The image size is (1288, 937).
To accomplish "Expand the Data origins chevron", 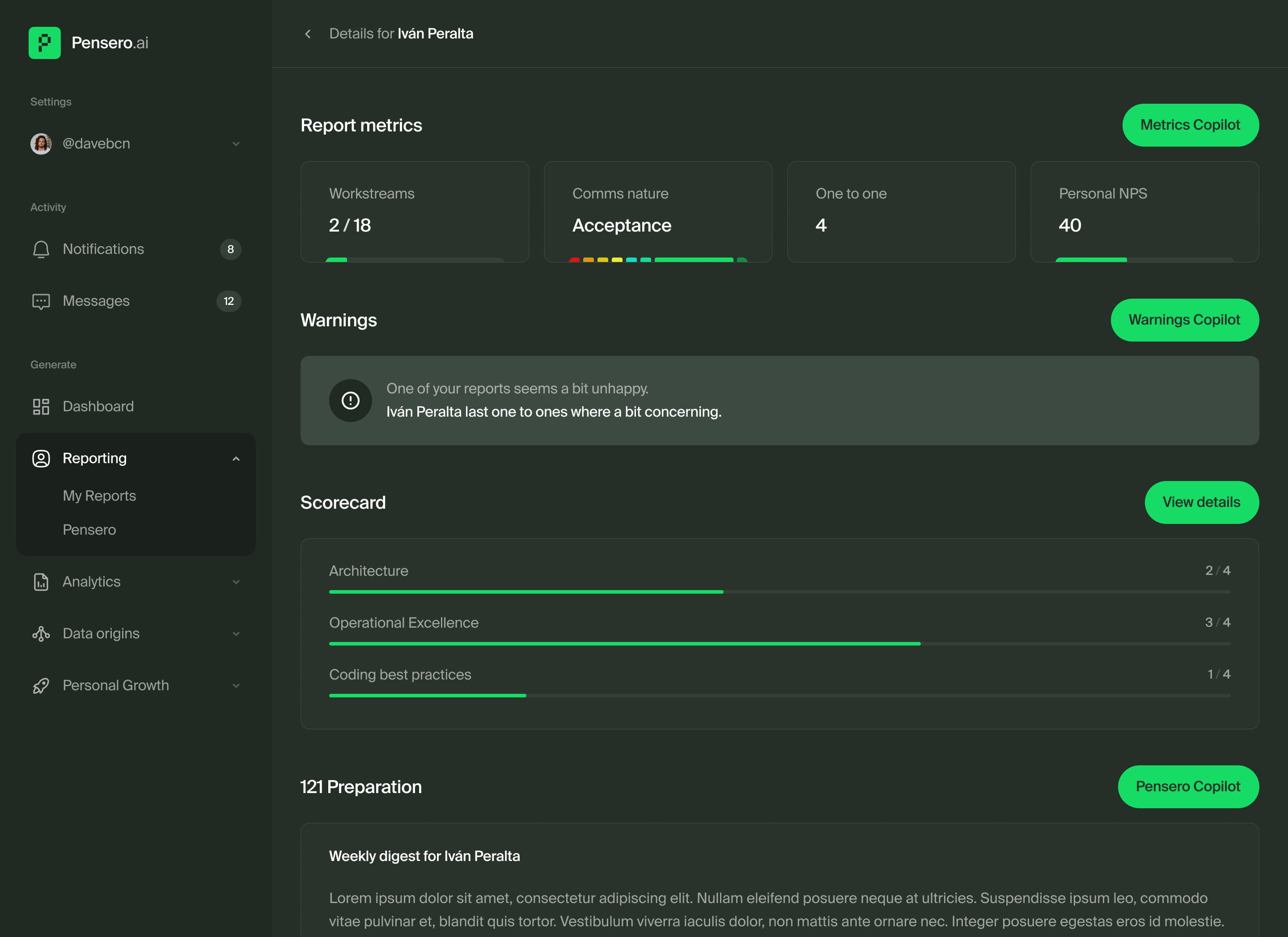I will pyautogui.click(x=236, y=633).
